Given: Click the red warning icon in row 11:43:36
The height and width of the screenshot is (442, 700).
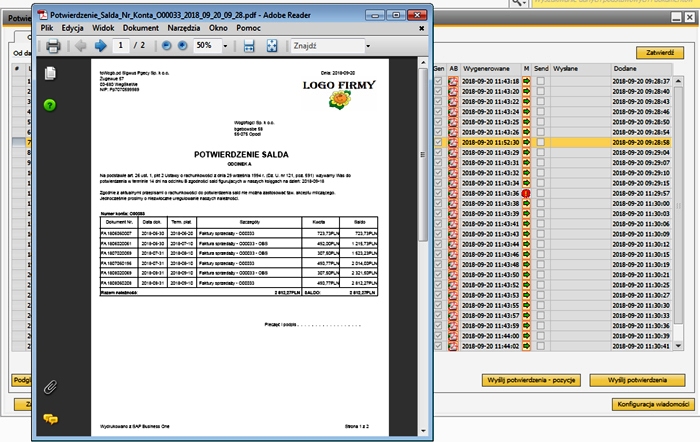Looking at the screenshot, I should [x=526, y=193].
